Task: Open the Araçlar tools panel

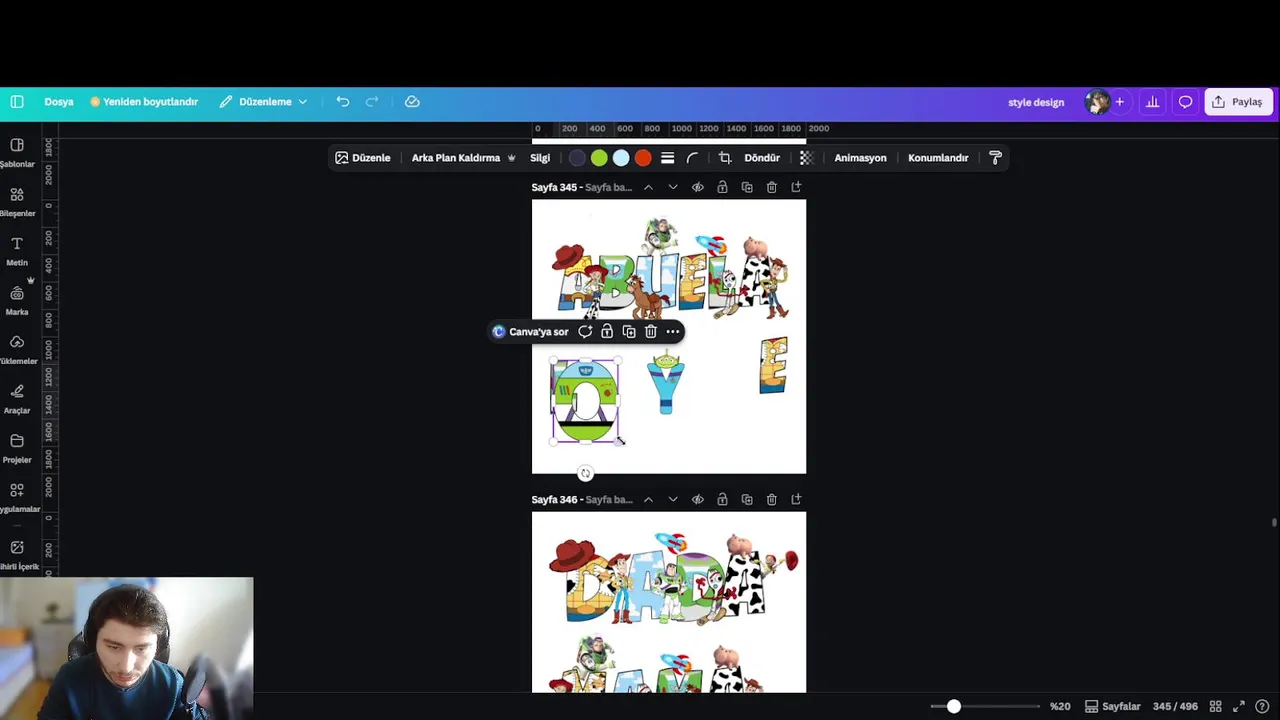Action: tap(17, 398)
